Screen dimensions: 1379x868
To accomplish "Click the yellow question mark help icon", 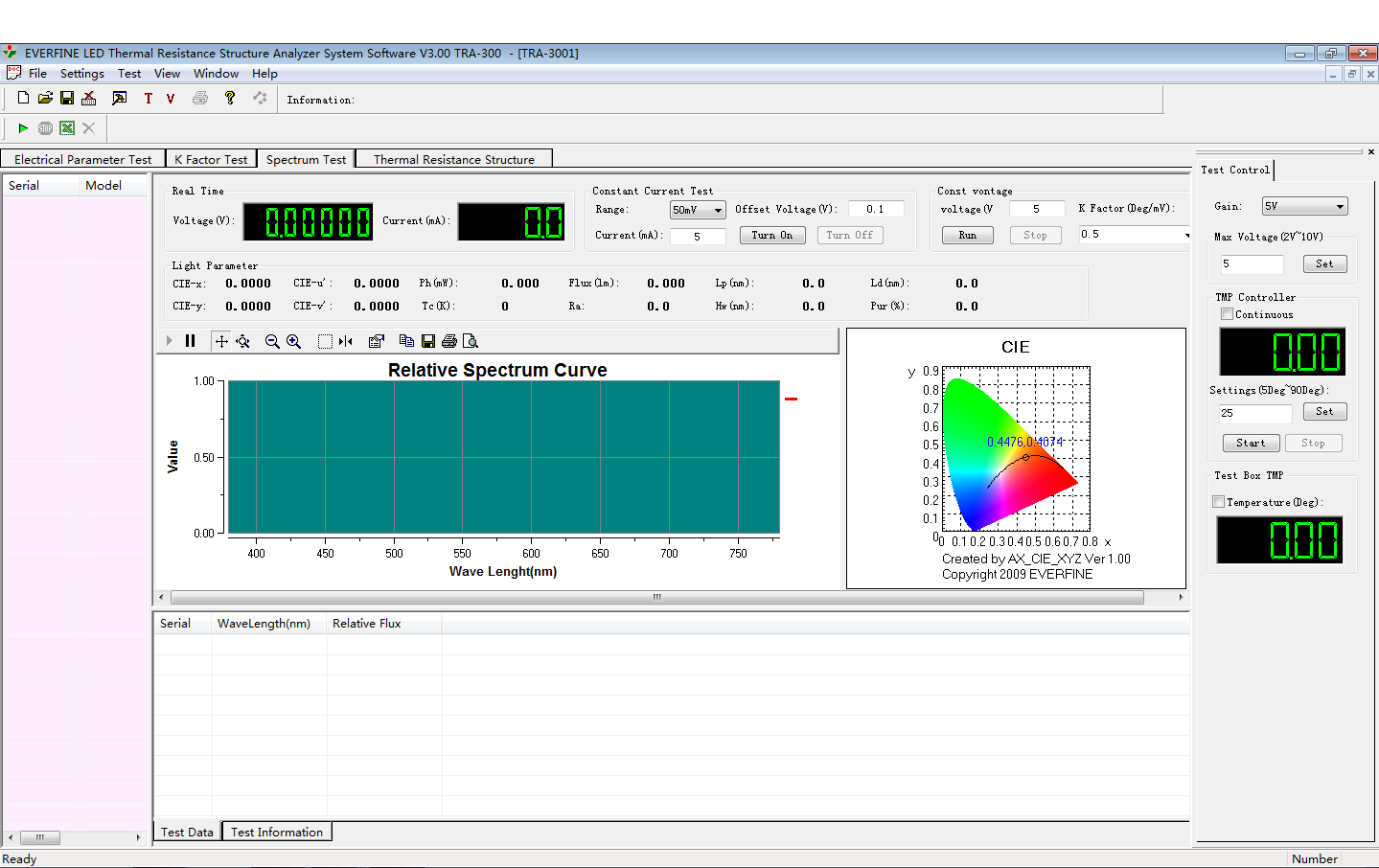I will click(x=230, y=98).
